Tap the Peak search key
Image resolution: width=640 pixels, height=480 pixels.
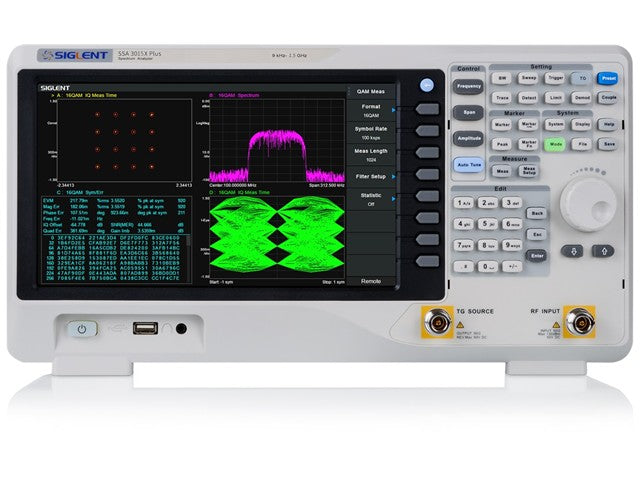click(x=502, y=144)
